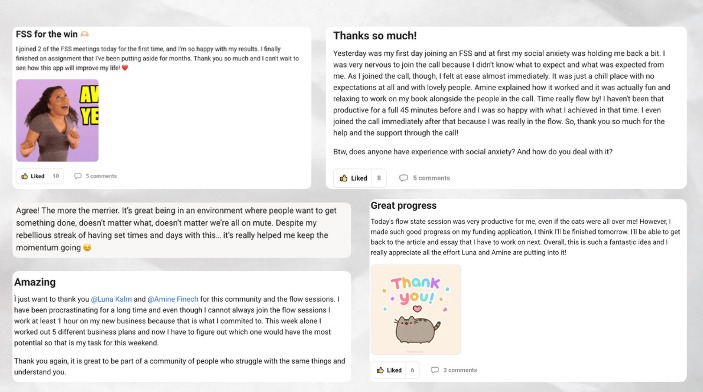This screenshot has height=392, width=703.
Task: Click like count 10 on first post
Action: [x=56, y=176]
